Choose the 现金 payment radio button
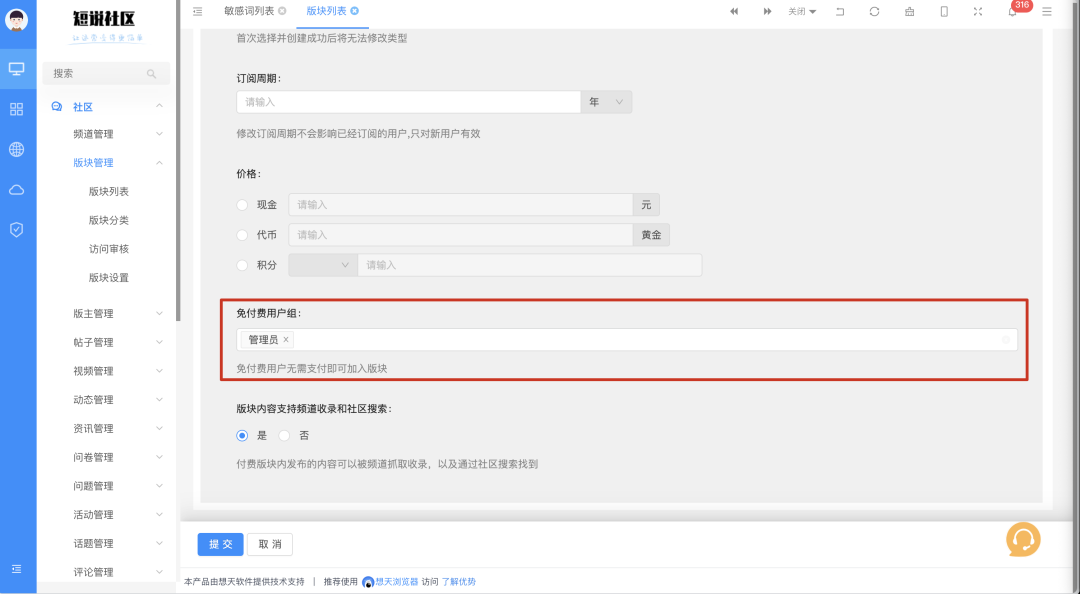 click(240, 204)
